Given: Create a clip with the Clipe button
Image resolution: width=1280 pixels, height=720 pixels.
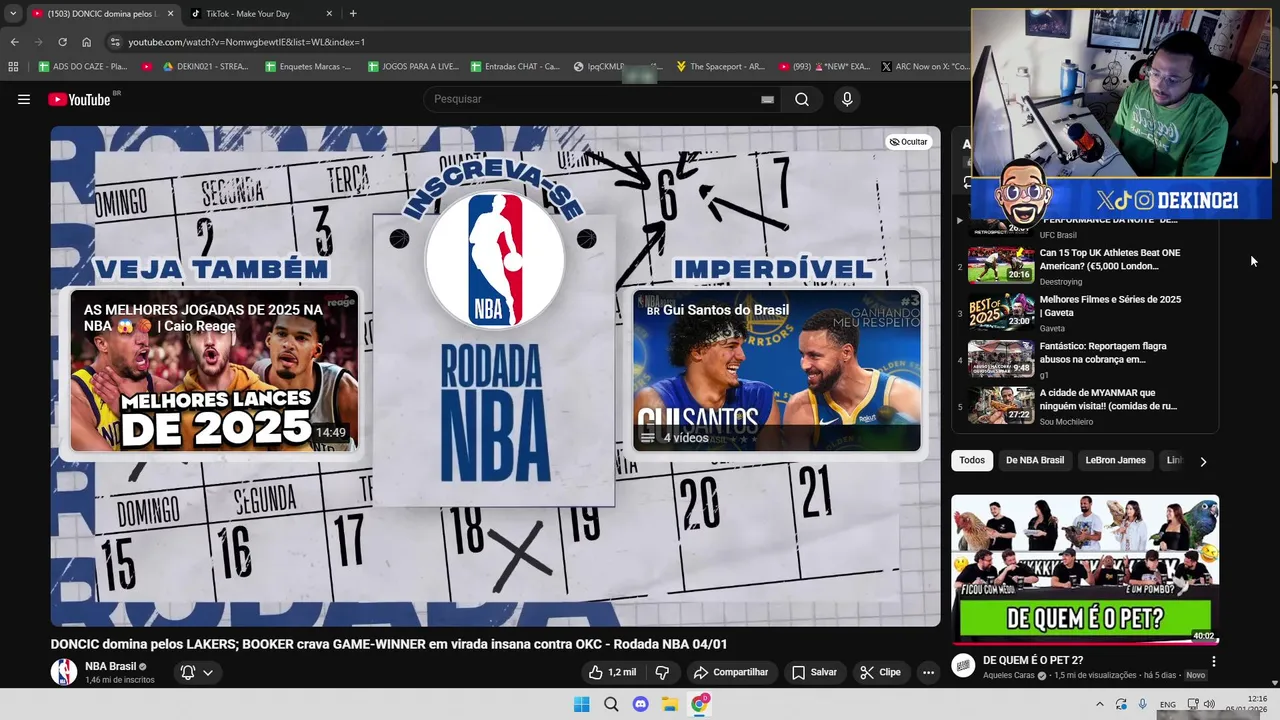Looking at the screenshot, I should coord(880,672).
